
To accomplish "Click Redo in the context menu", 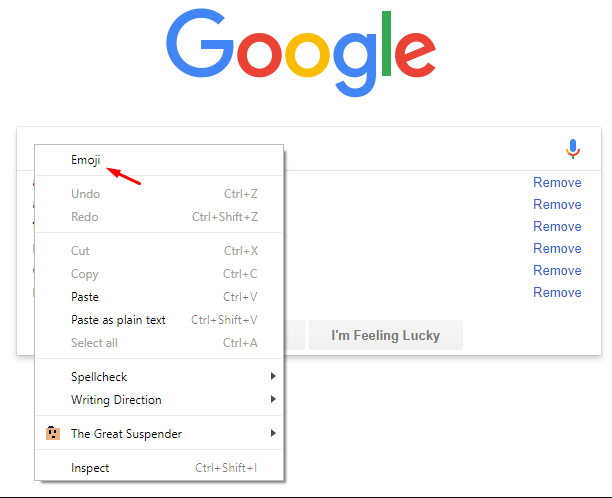I will pyautogui.click(x=85, y=217).
